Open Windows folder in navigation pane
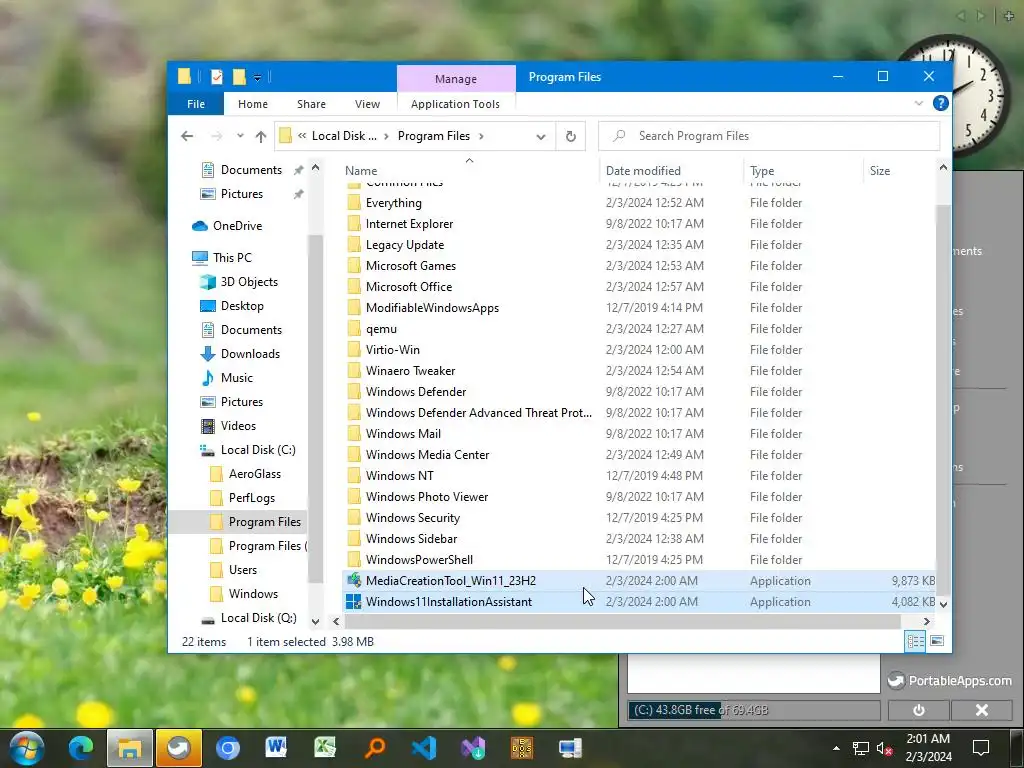Image resolution: width=1024 pixels, height=768 pixels. pyautogui.click(x=244, y=594)
